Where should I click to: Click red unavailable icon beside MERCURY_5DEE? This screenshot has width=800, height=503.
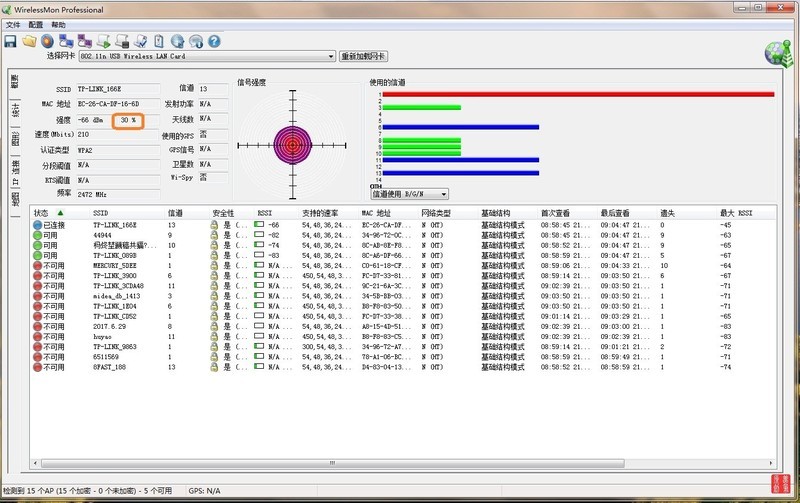tap(37, 265)
